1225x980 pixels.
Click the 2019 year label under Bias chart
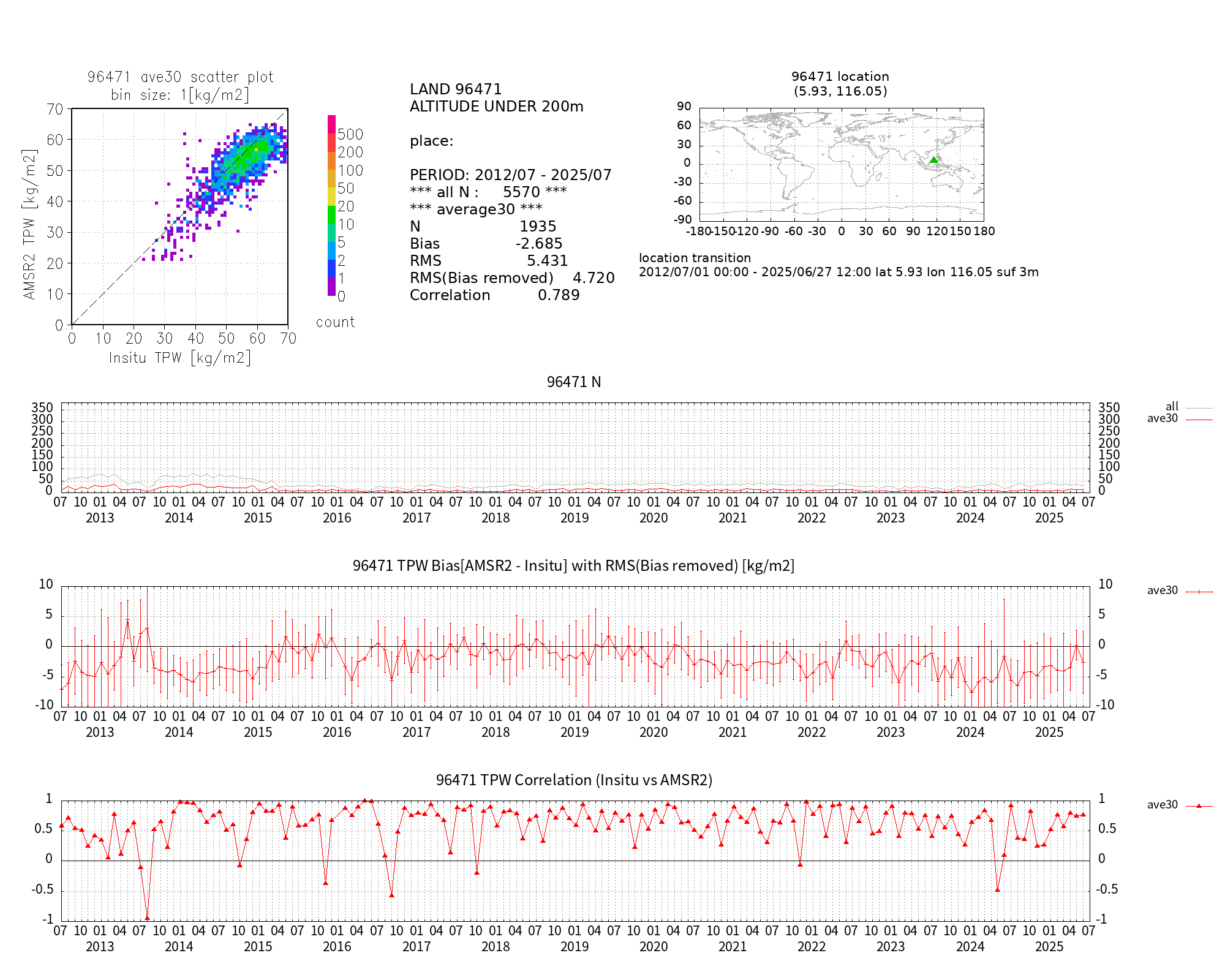pyautogui.click(x=575, y=733)
